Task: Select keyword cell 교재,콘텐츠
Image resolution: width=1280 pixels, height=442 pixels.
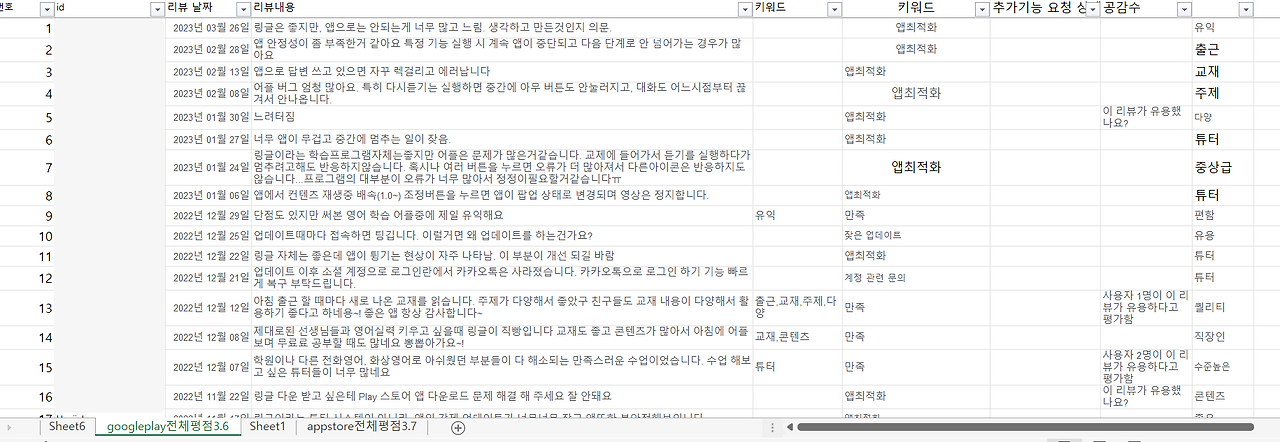Action: (x=797, y=337)
